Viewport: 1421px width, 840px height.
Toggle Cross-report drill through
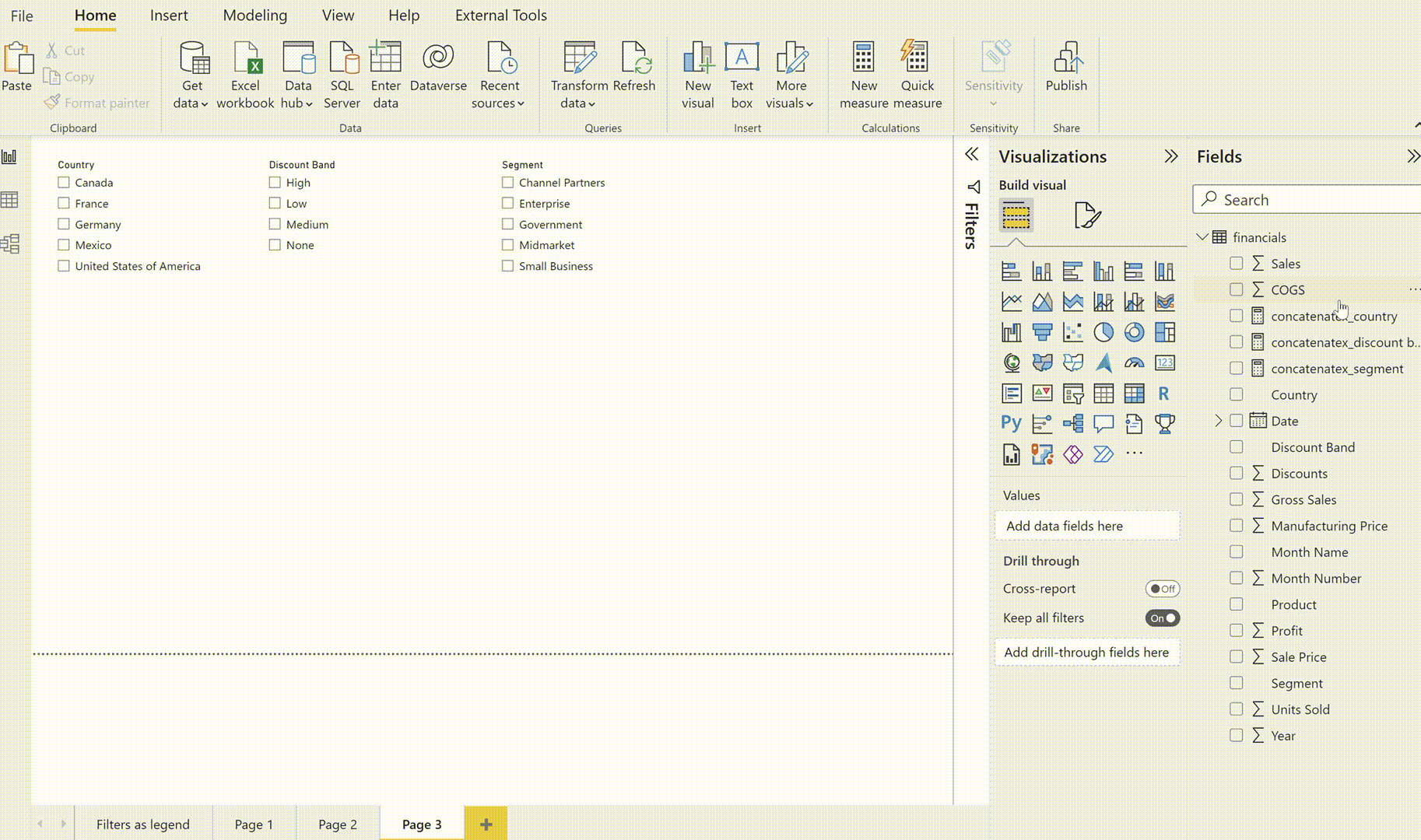[x=1162, y=589]
